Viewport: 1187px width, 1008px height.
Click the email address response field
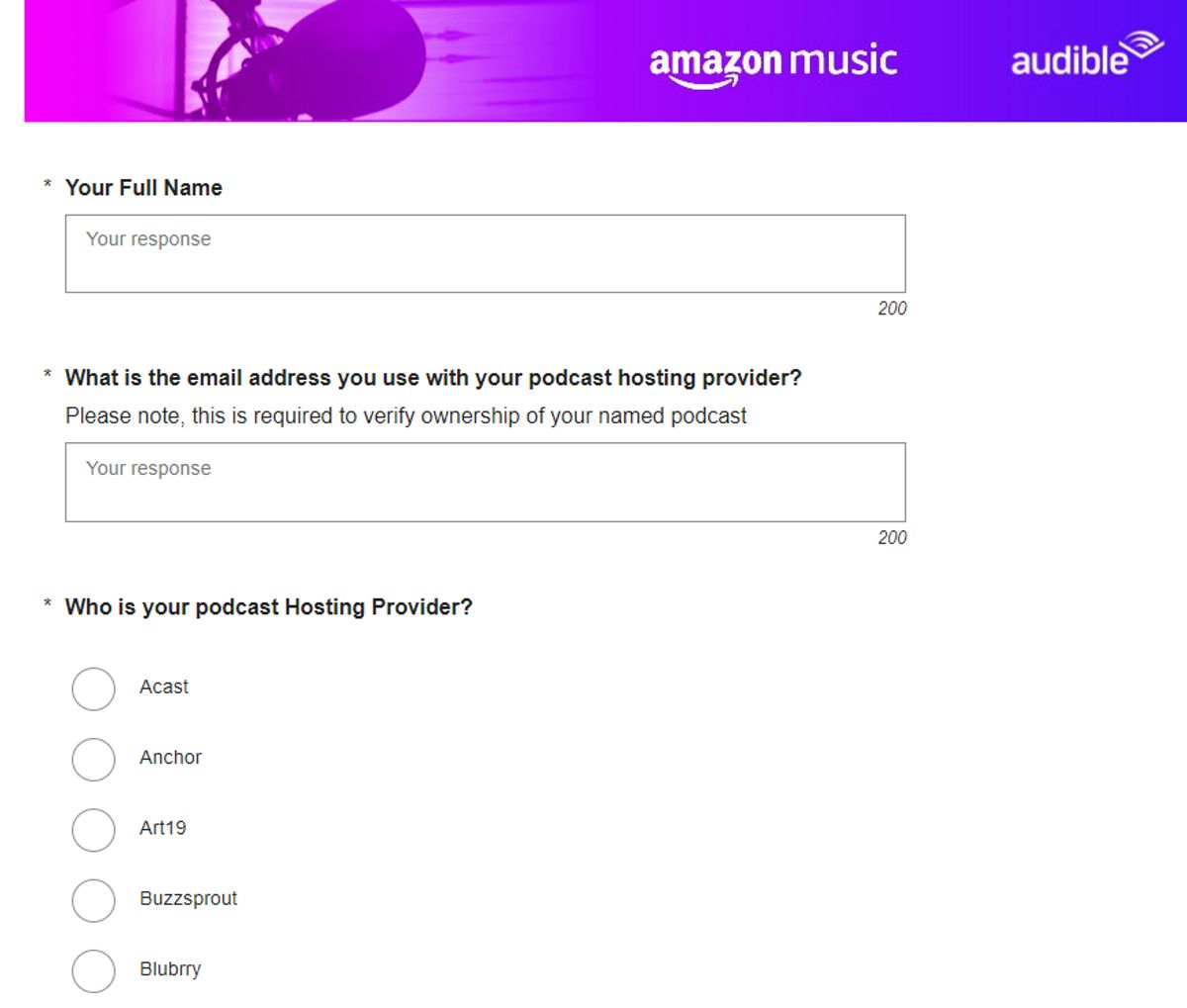point(485,482)
